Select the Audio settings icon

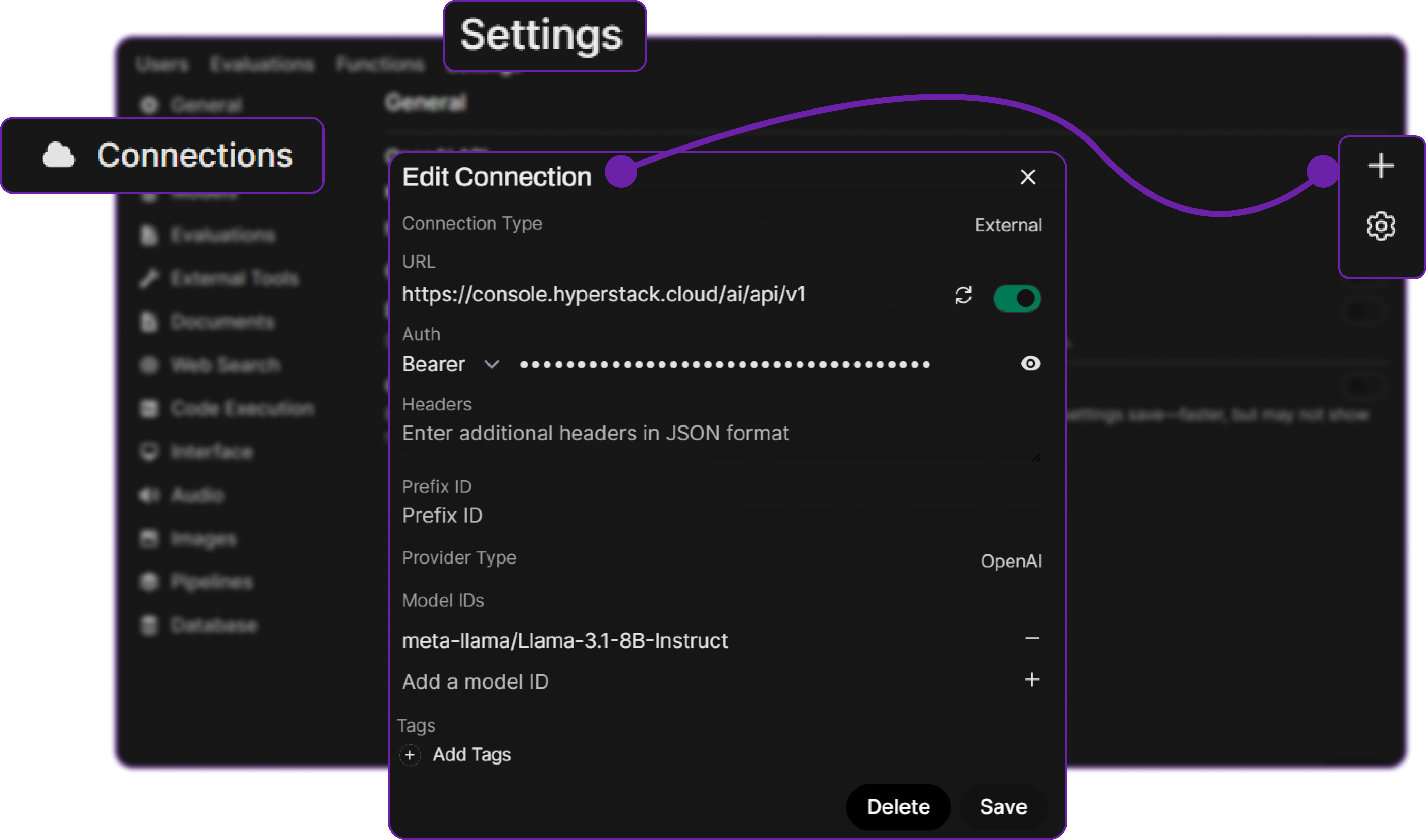coord(149,495)
